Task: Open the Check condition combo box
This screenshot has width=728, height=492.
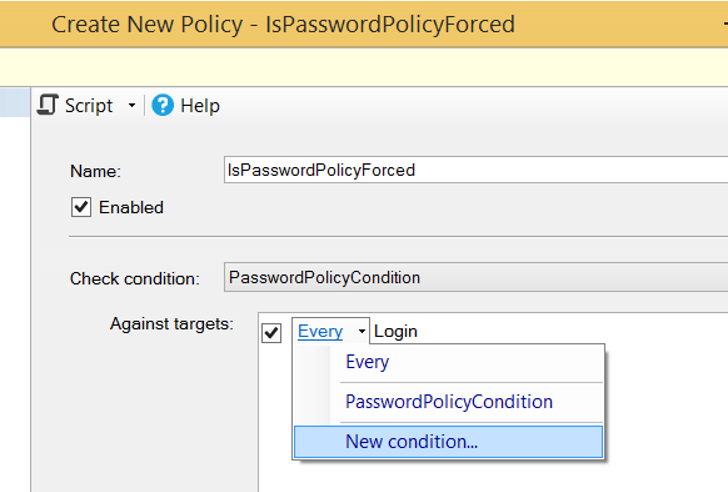Action: tap(476, 278)
